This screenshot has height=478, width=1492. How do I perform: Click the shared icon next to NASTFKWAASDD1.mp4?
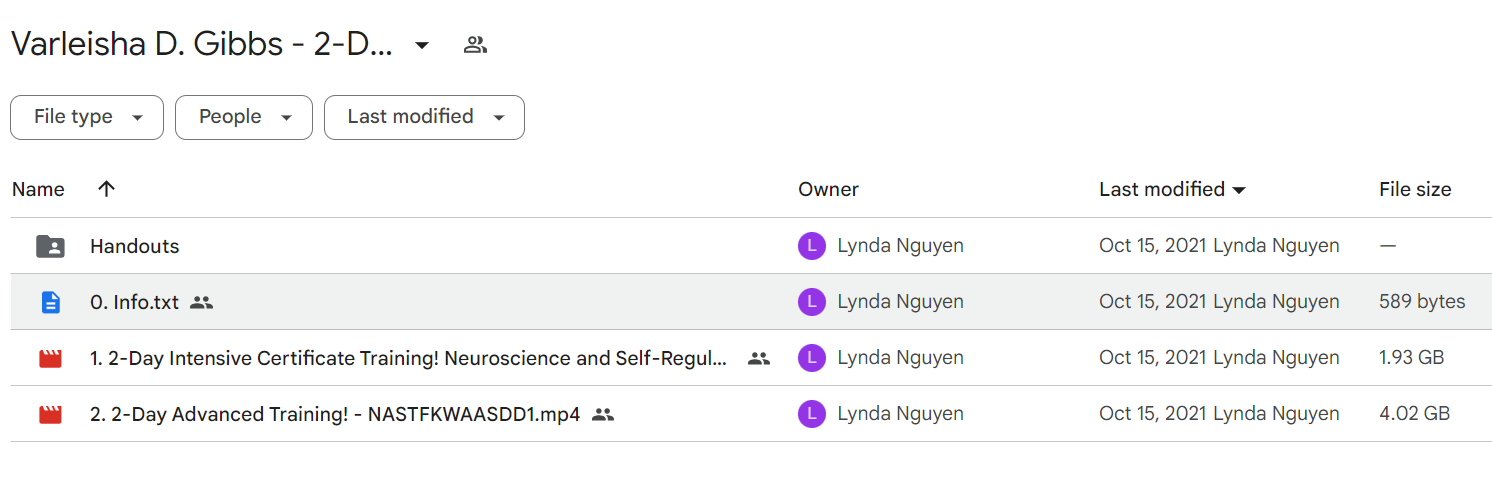tap(602, 414)
